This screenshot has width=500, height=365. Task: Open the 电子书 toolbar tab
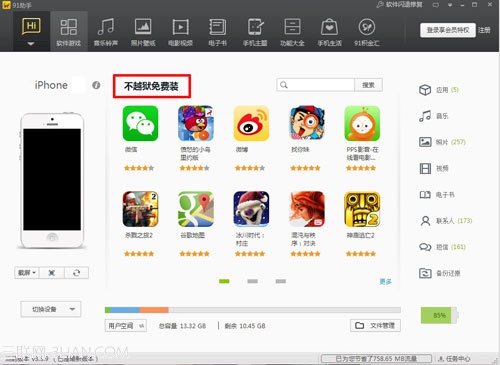(x=217, y=32)
